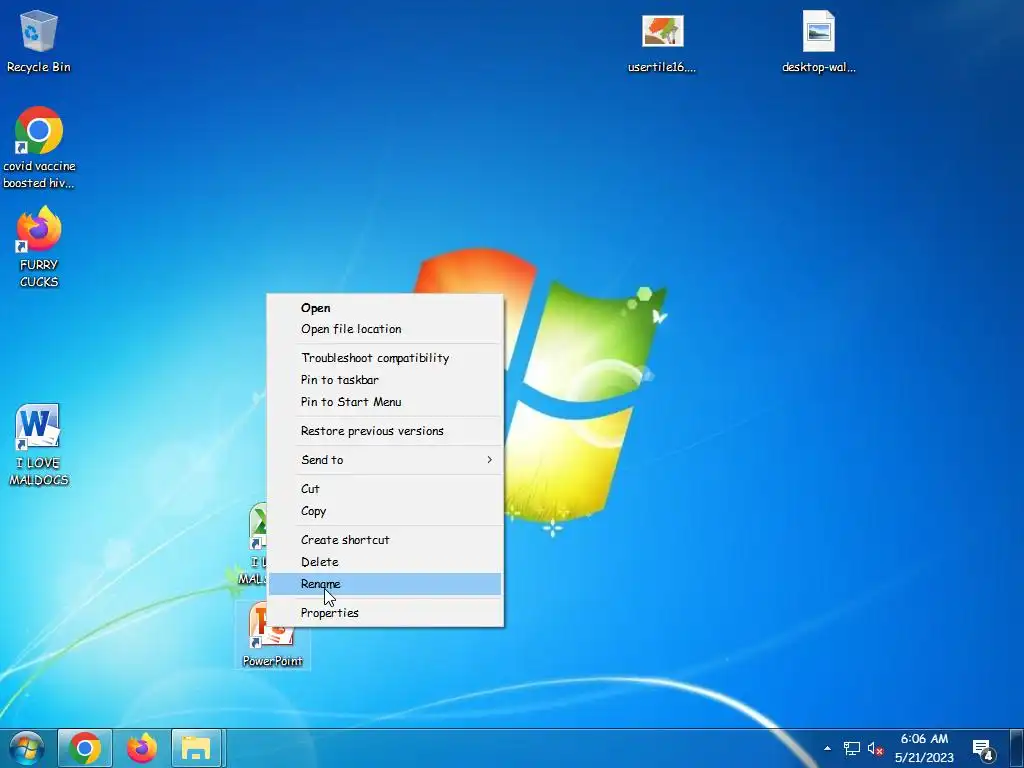Choose Pin to Start Menu

coord(385,402)
